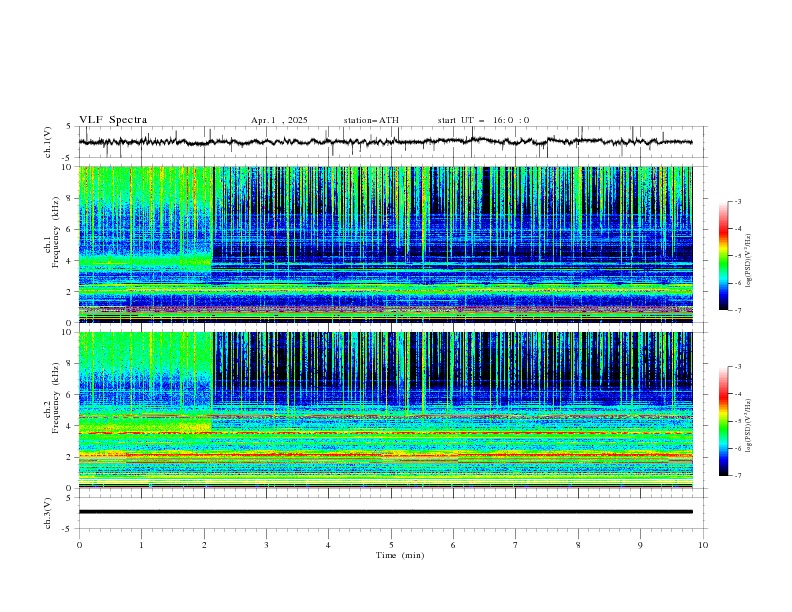Screen dimensions: 792x612
Task: Click the "2" tick on the time axis
Action: coord(204,545)
